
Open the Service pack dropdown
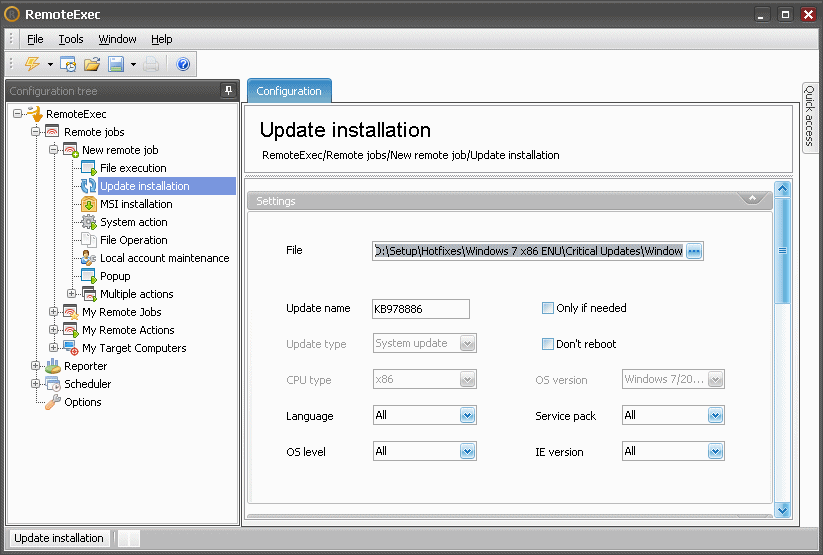[x=715, y=415]
